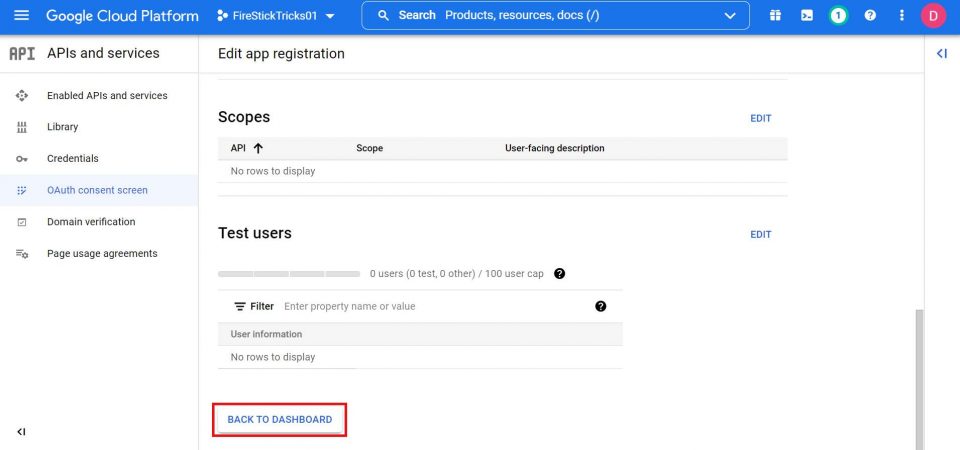Go to Credentials in sidebar
Image resolution: width=960 pixels, height=450 pixels.
(x=73, y=159)
